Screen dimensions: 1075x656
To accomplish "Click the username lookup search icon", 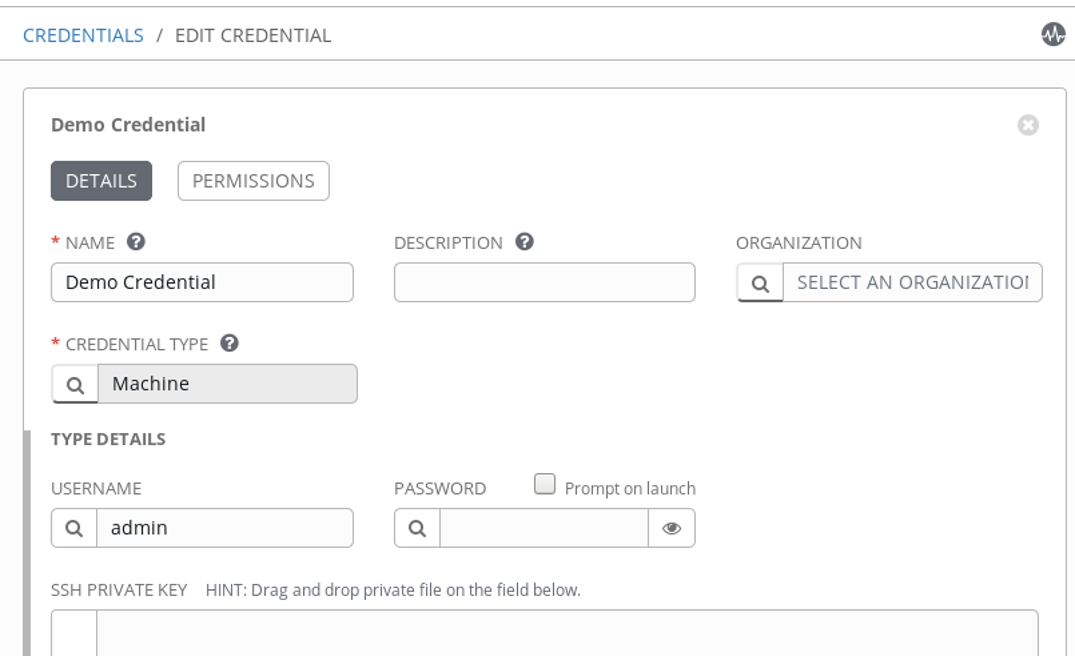I will 74,528.
